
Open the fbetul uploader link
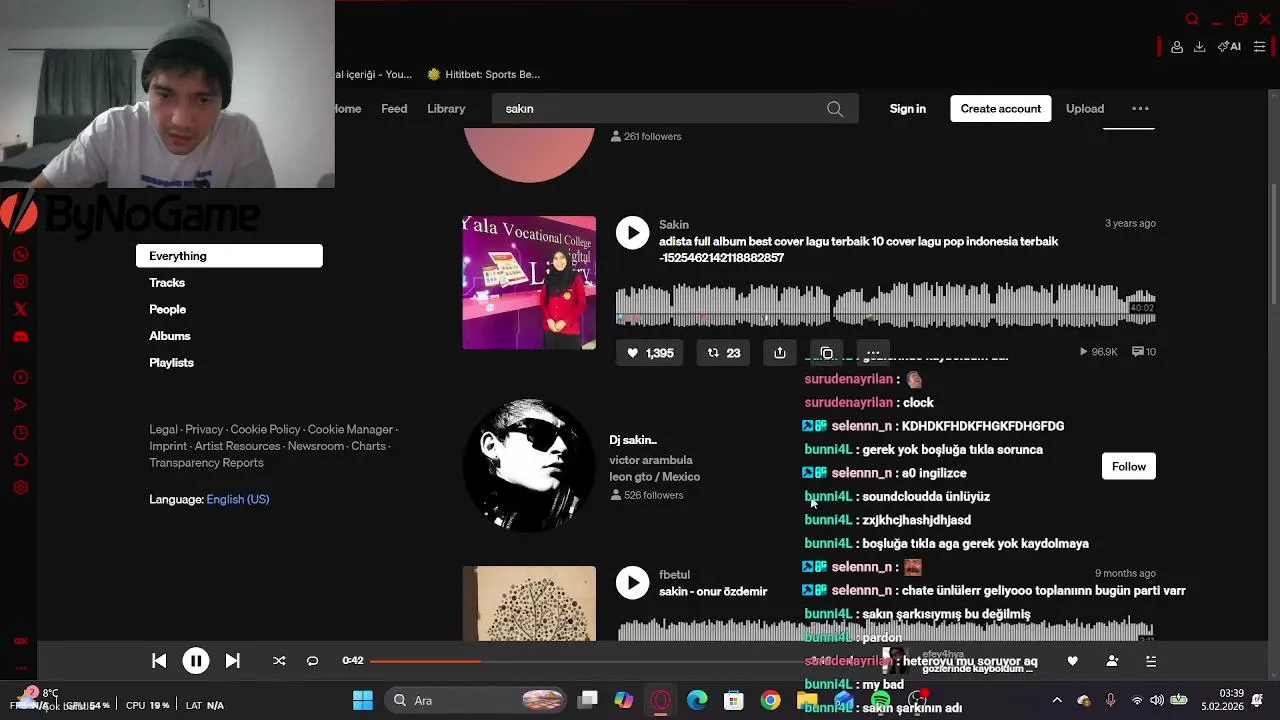pos(674,575)
